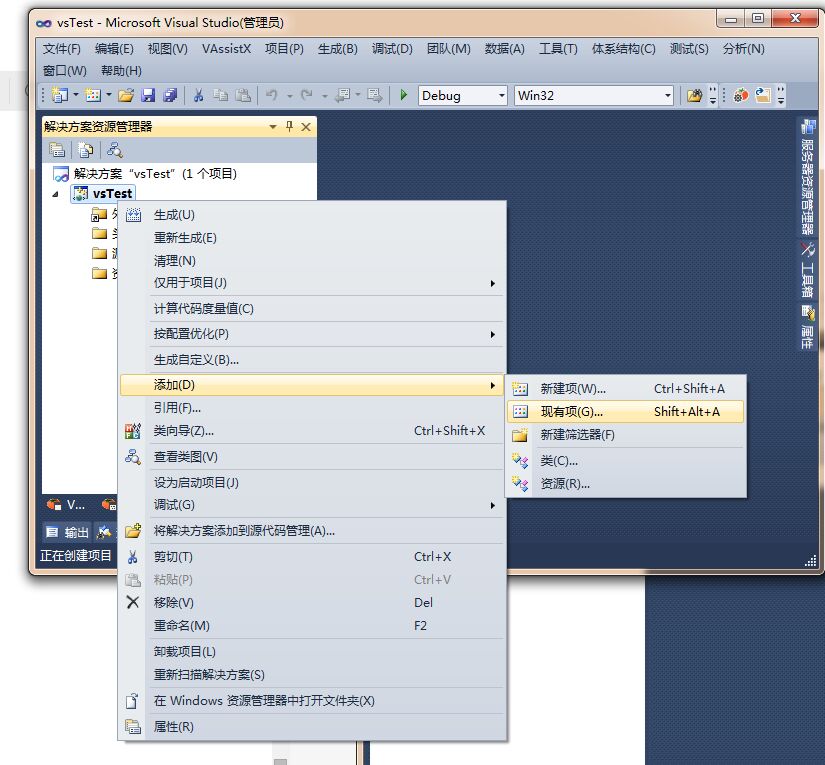Open the 帮助(H) menu

[x=121, y=71]
